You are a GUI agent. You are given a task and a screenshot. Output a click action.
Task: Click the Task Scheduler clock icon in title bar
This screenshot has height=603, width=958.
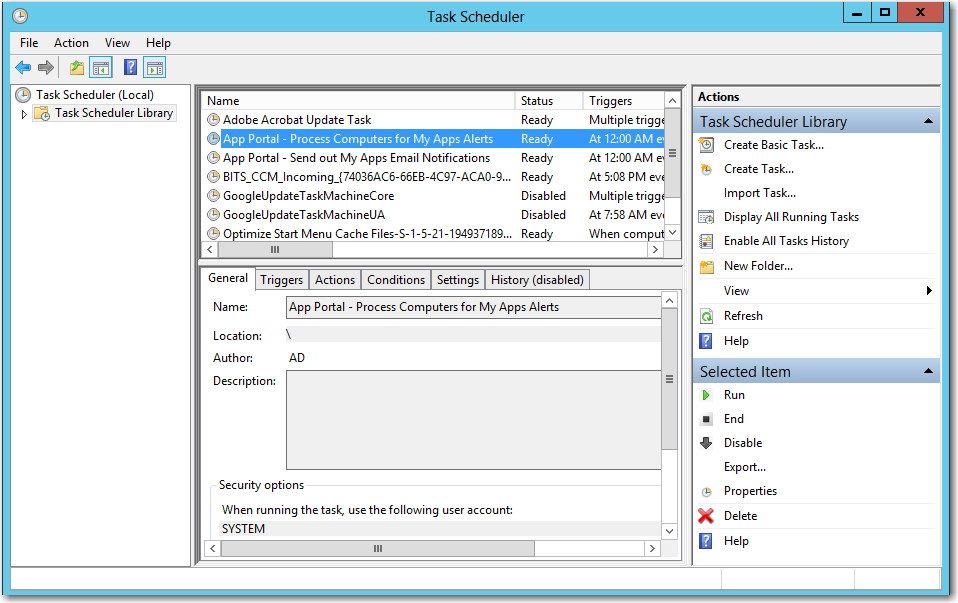pos(20,16)
